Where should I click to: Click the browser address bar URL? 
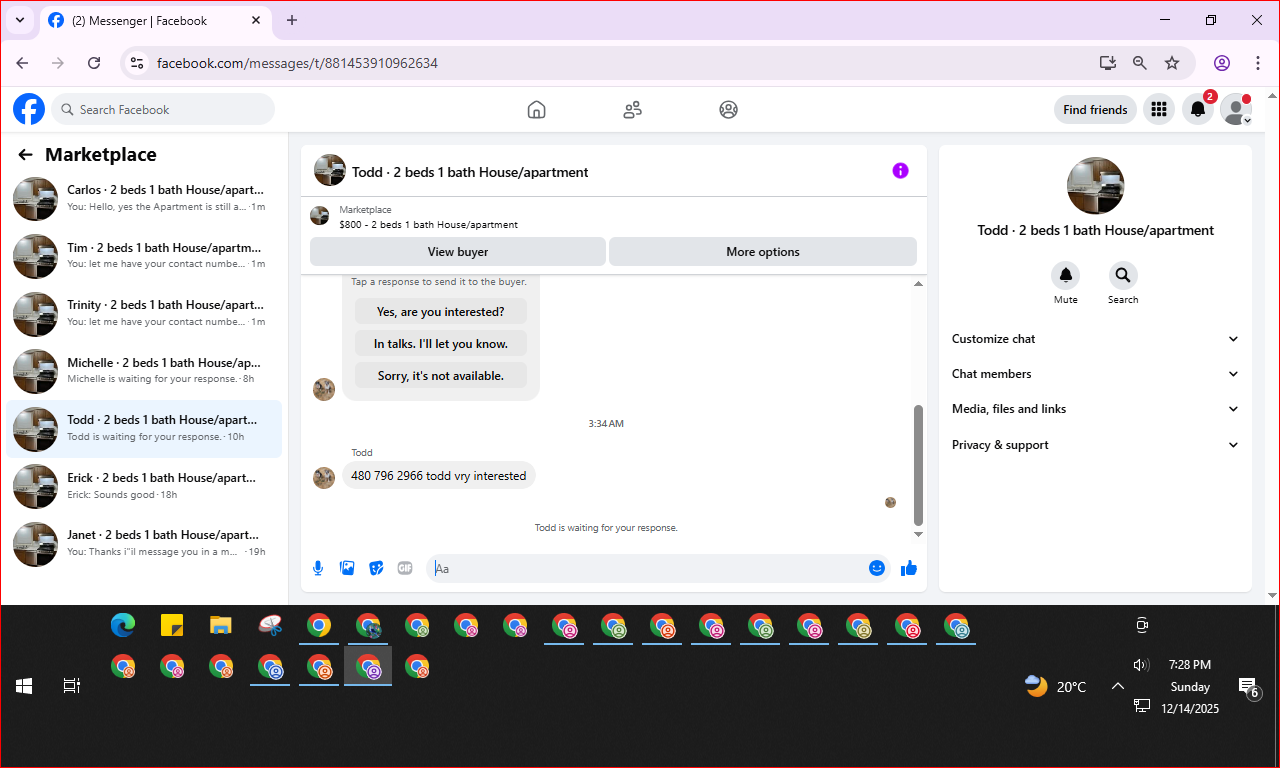point(297,63)
